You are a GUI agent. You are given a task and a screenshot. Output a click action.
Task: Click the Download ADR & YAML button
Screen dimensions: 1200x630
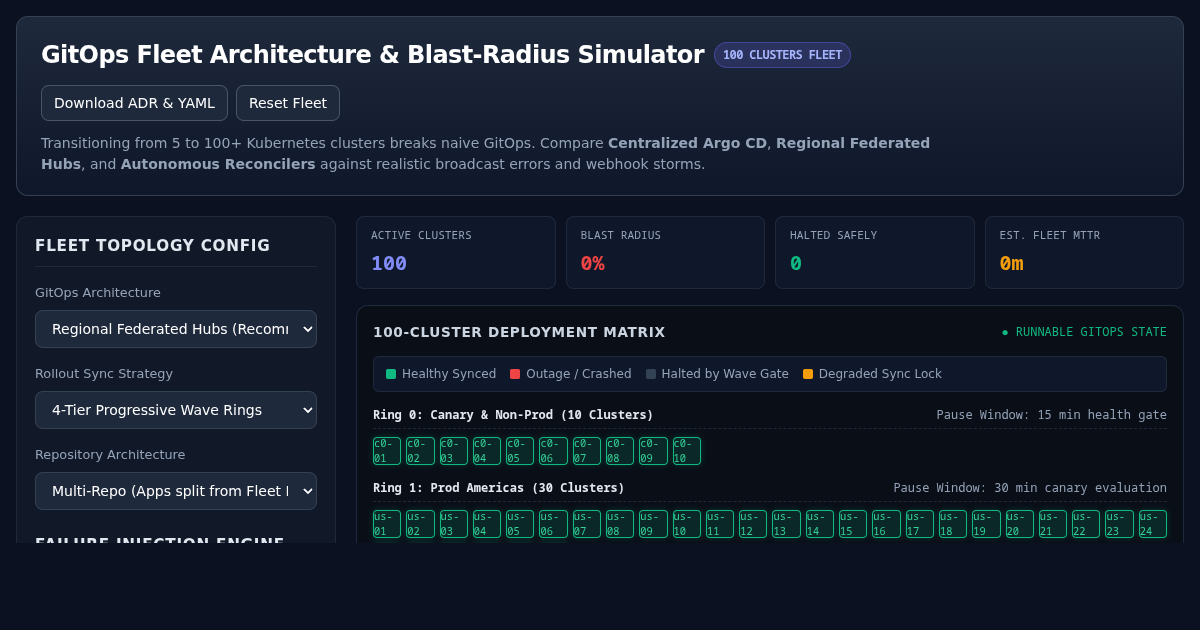134,103
